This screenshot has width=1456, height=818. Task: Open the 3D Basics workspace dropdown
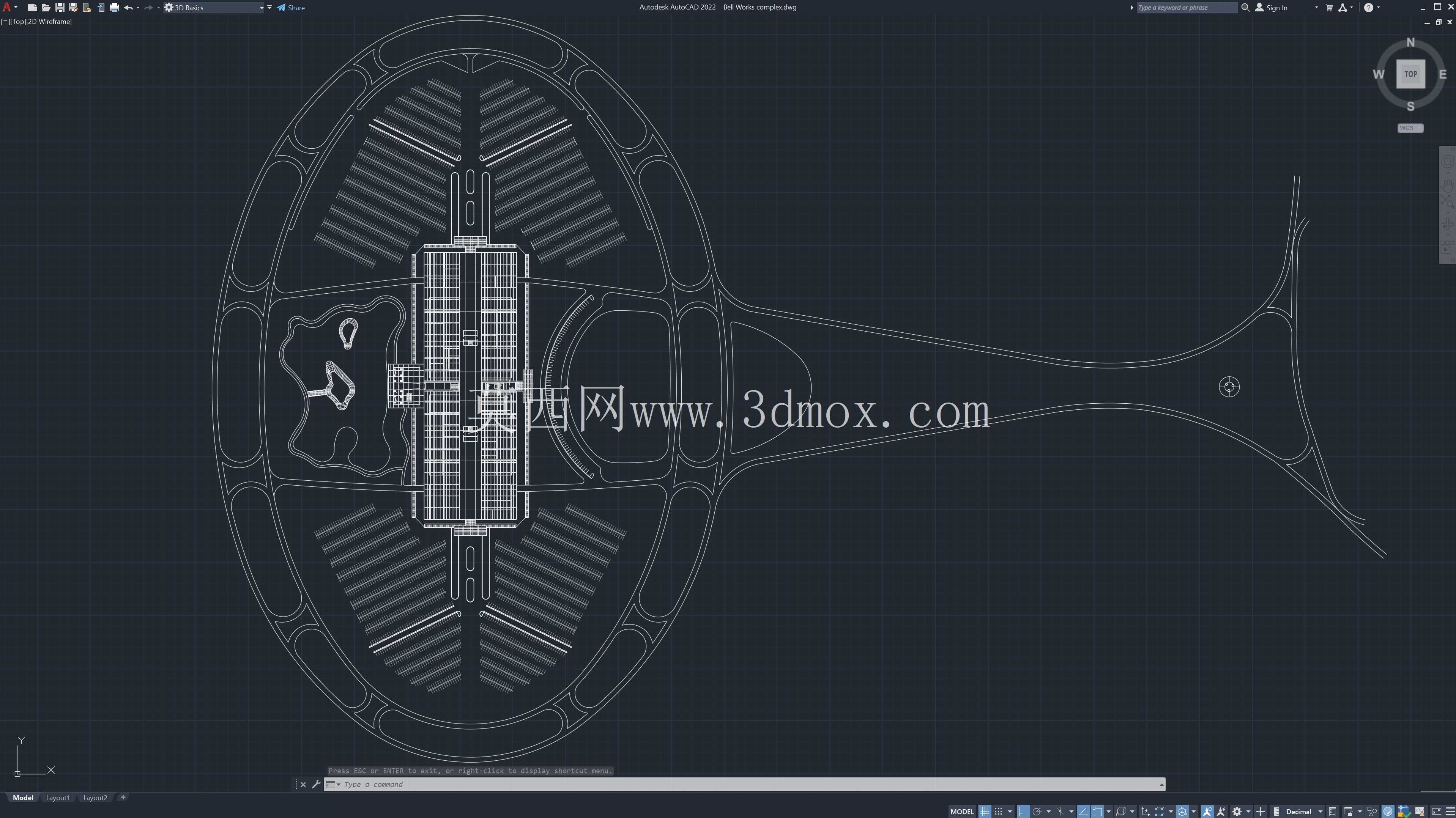[x=214, y=8]
